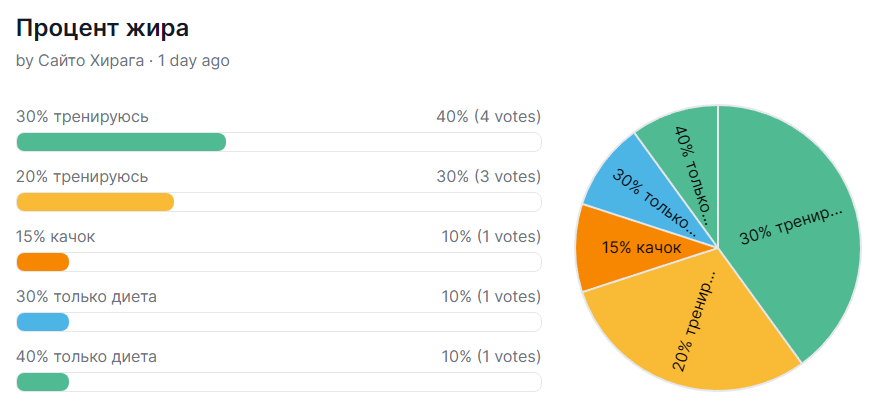Viewport: 870px width, 406px height.
Task: Click the green progress bar for 40% только диета
Action: pos(43,382)
